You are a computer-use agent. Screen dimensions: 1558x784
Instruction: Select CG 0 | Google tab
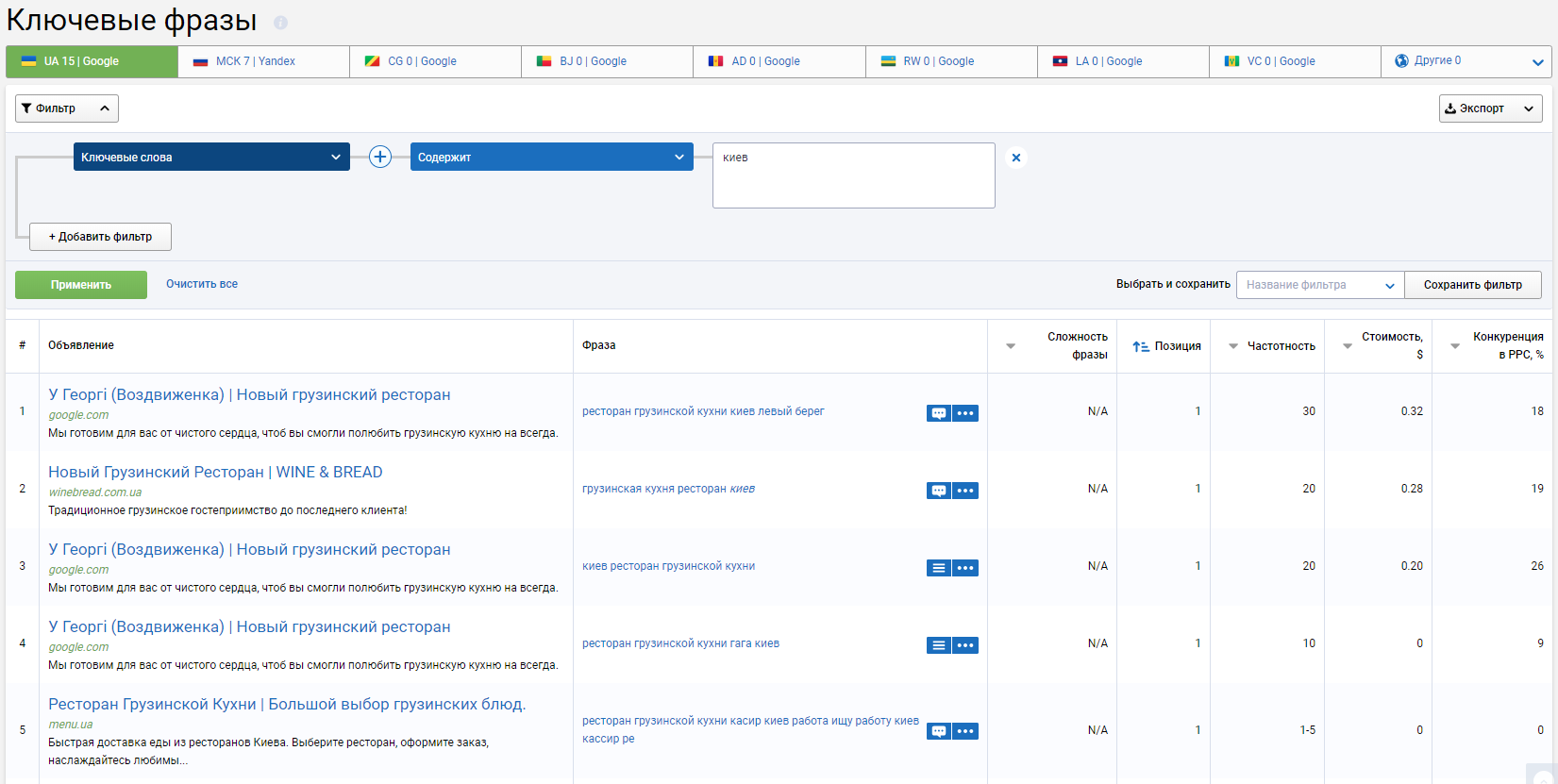(x=435, y=61)
